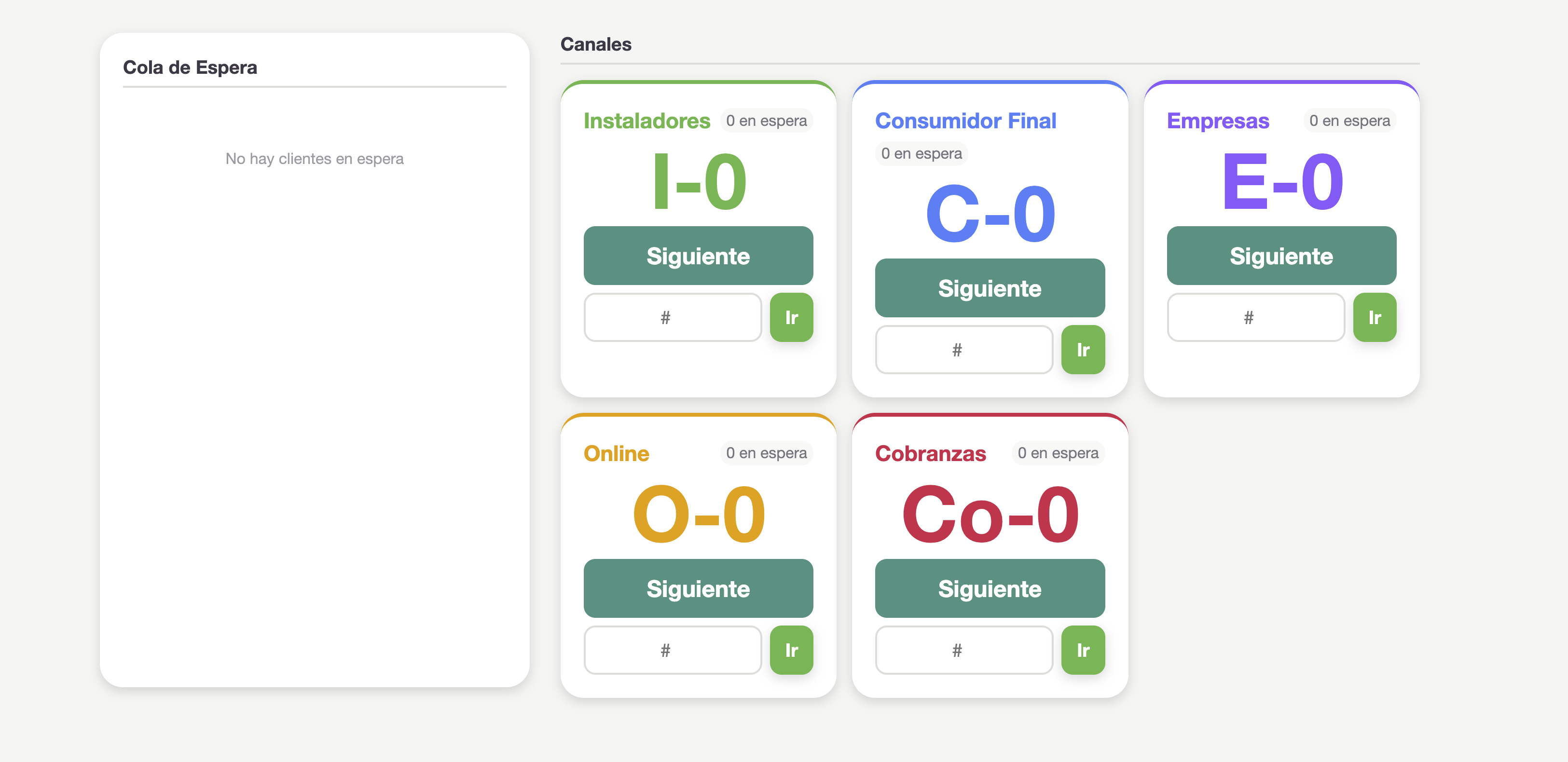Image resolution: width=1568 pixels, height=762 pixels.
Task: Focus the ticket number field in Instaladores
Action: point(672,317)
